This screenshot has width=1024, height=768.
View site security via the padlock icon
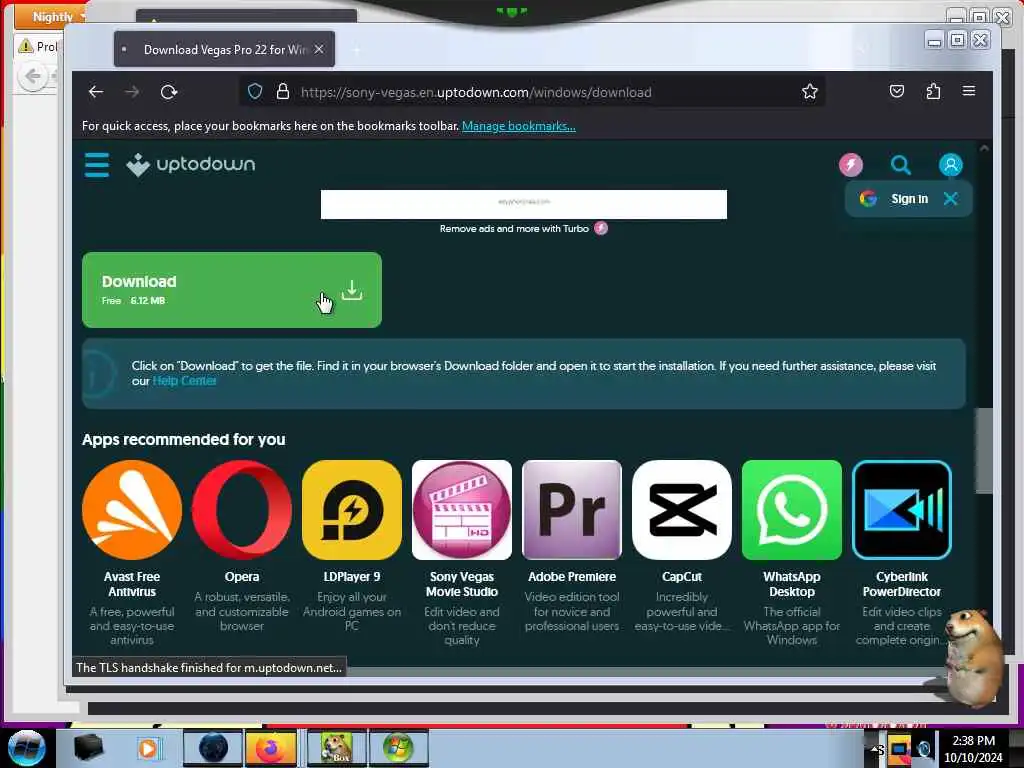pos(283,91)
